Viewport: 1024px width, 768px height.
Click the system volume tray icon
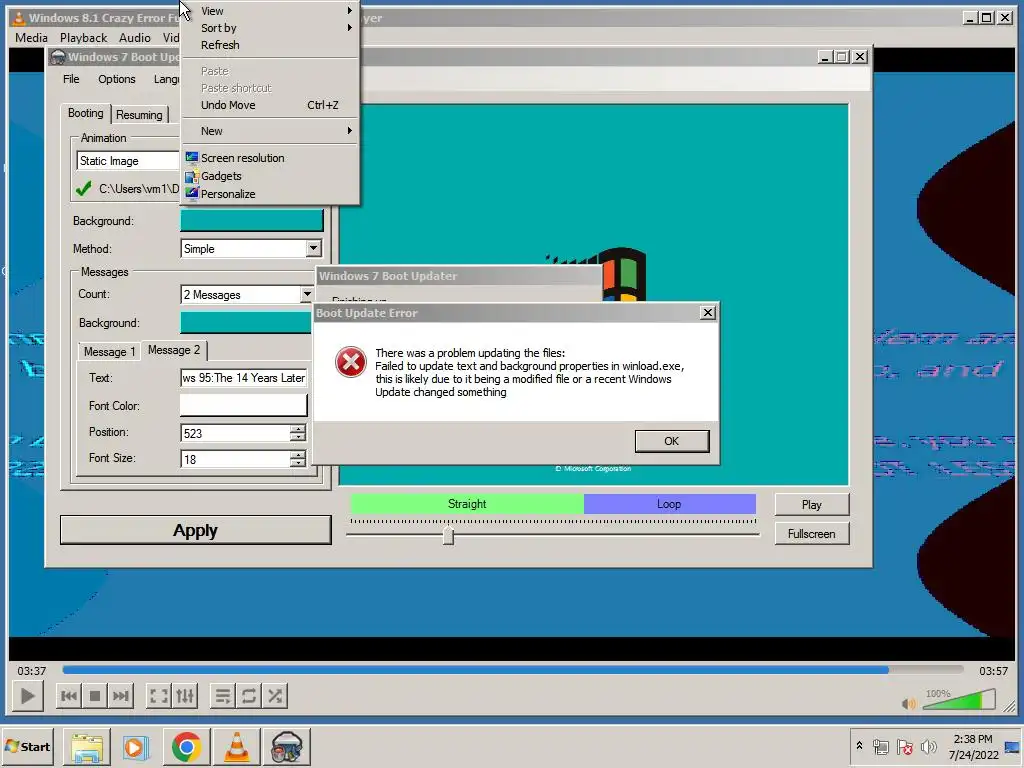tap(928, 746)
